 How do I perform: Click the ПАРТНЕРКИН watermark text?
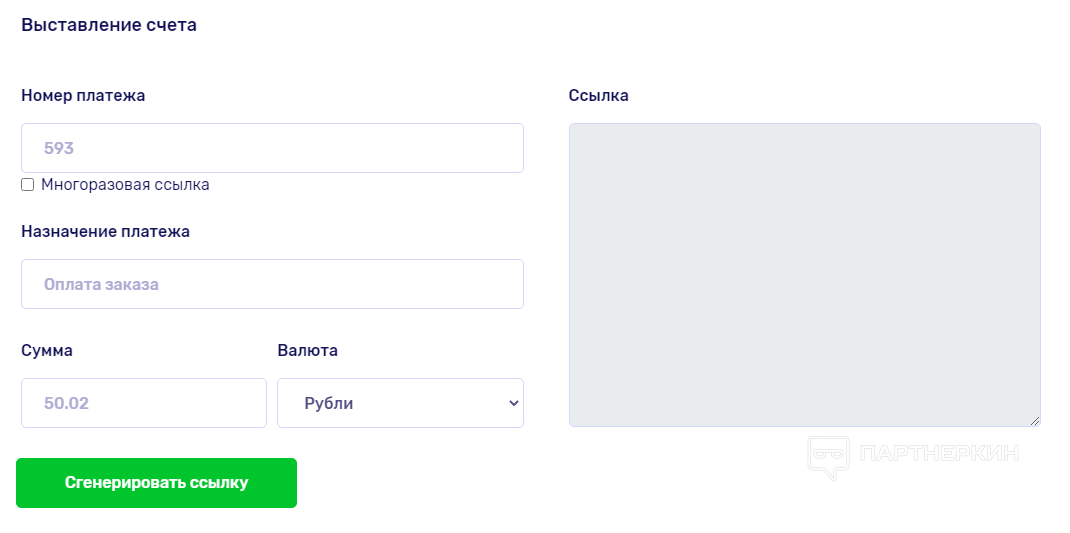[938, 454]
